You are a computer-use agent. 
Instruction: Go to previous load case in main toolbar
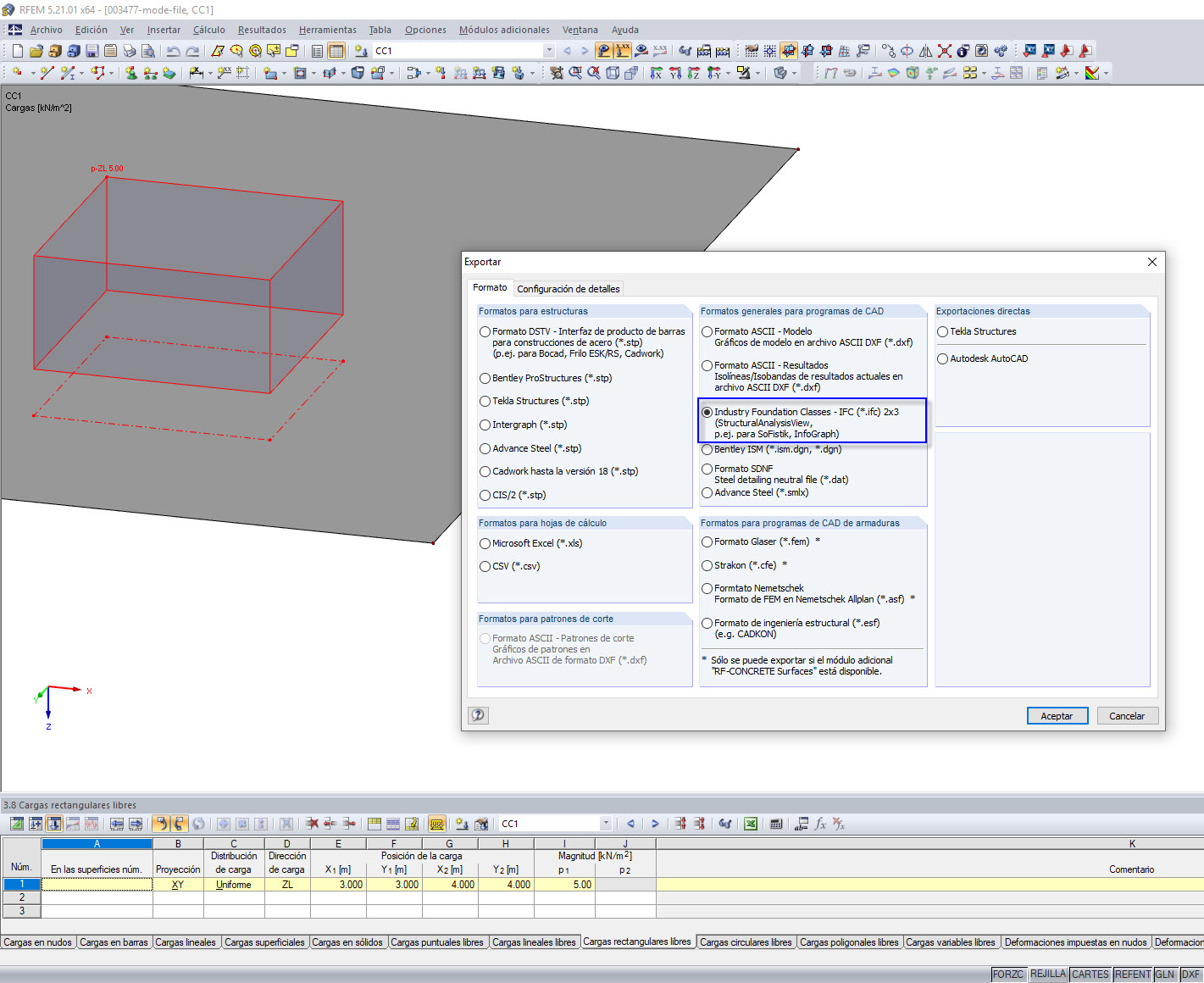tap(568, 51)
